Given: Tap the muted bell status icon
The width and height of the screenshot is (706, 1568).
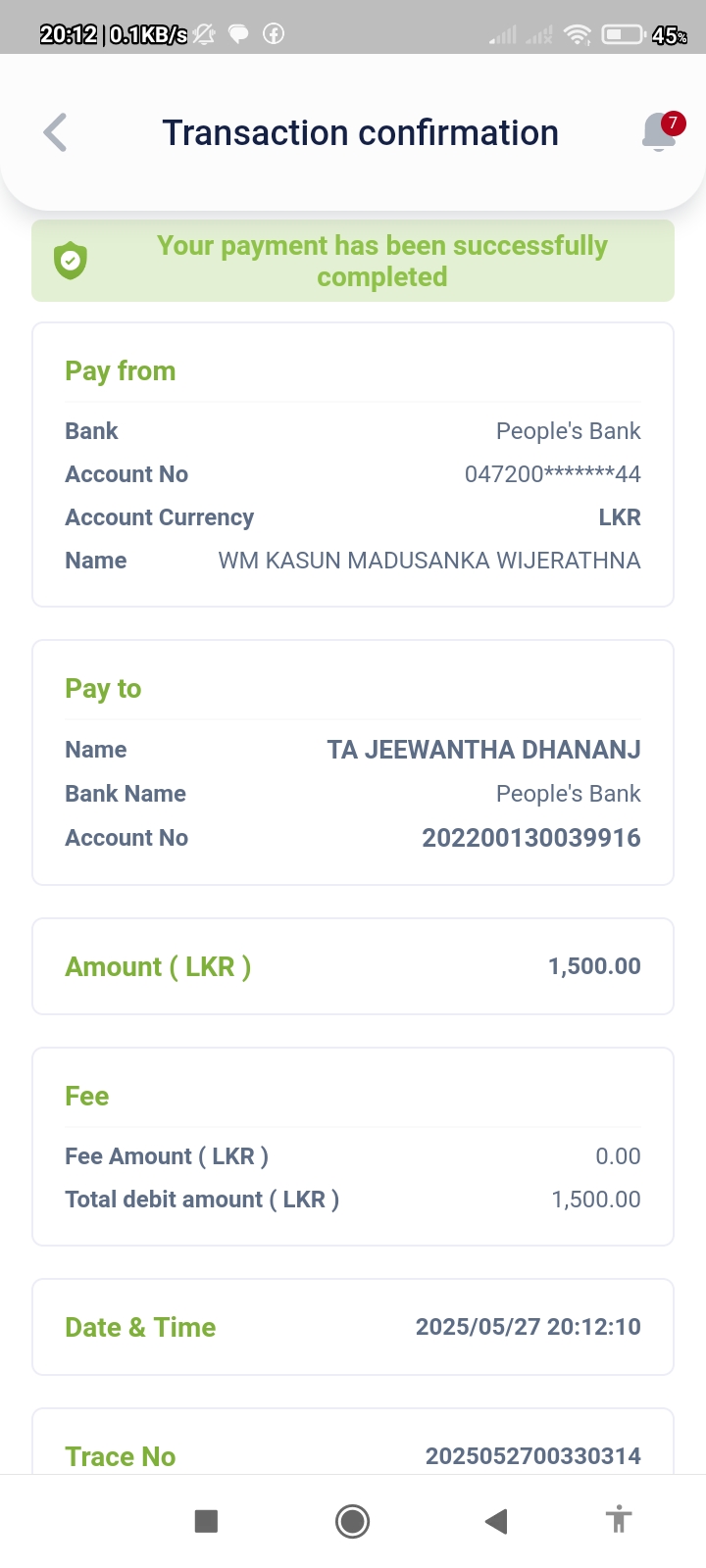Looking at the screenshot, I should 204,34.
